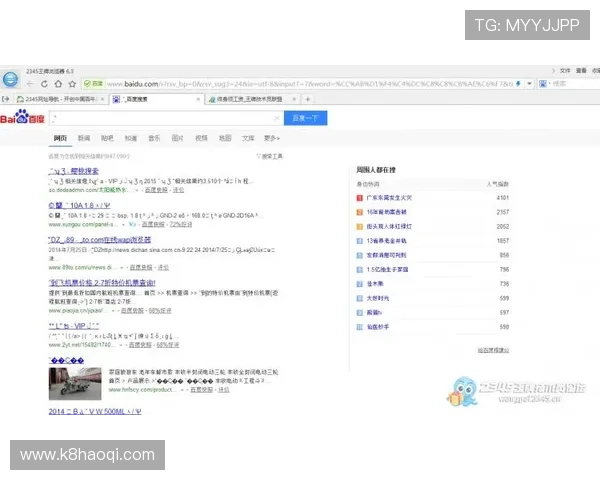The image size is (600, 480).
Task: Open the result title containing 'VIP'
Action: point(73,326)
